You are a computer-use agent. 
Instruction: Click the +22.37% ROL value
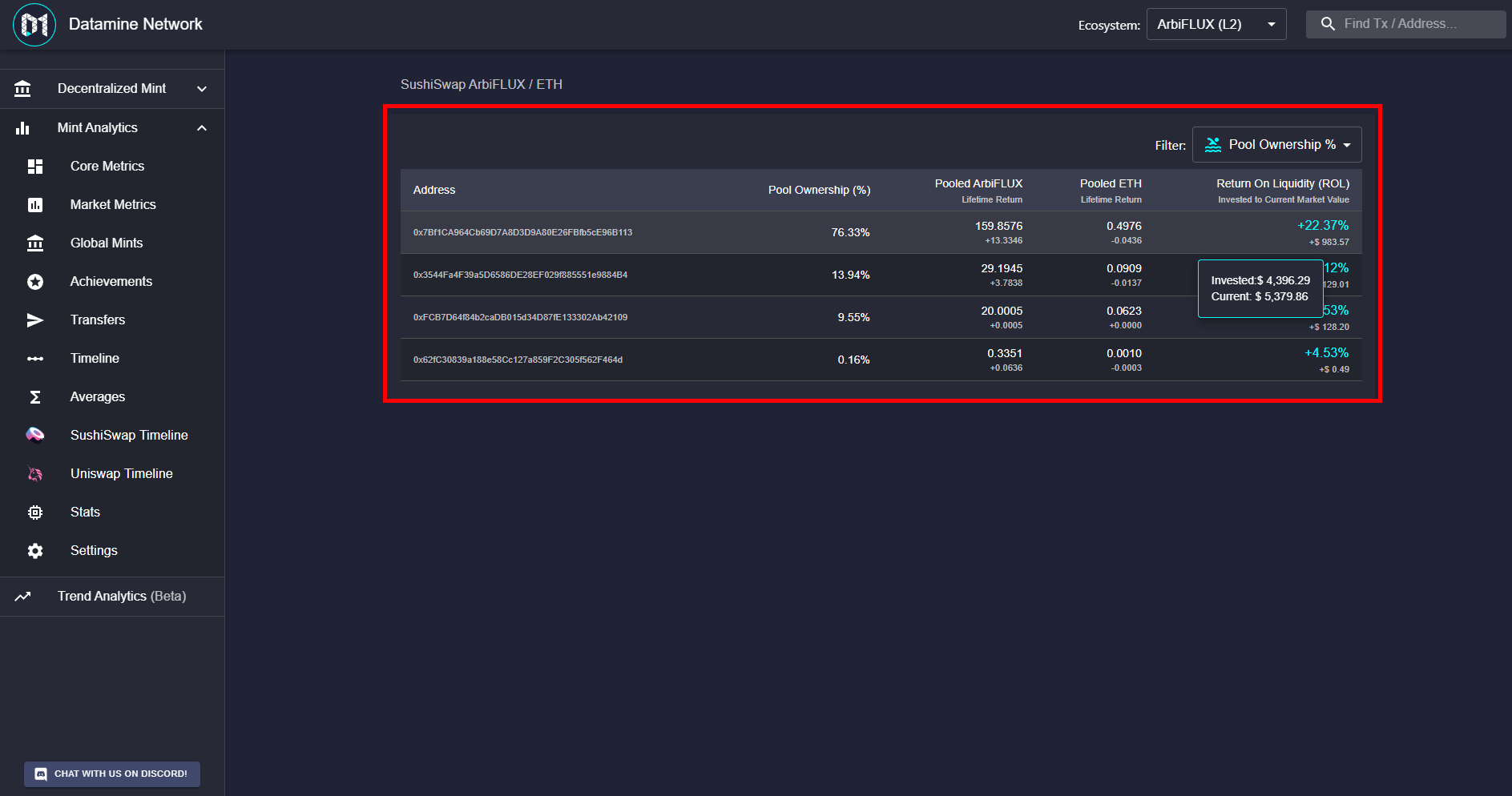pyautogui.click(x=1323, y=226)
